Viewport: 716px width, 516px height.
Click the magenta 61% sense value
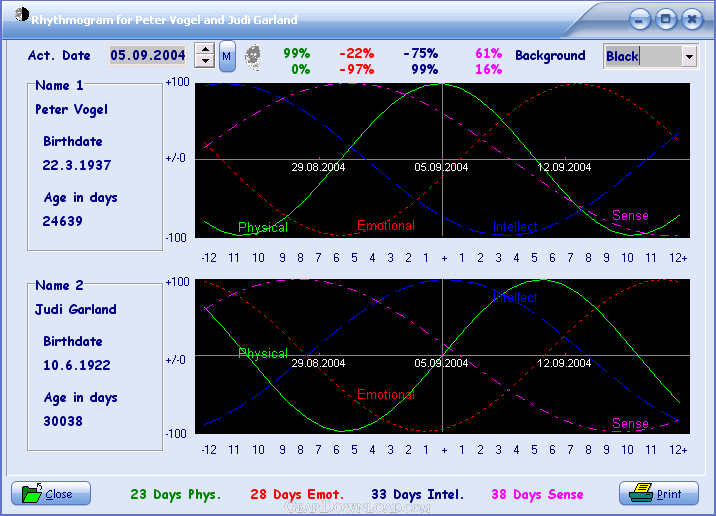[x=489, y=53]
